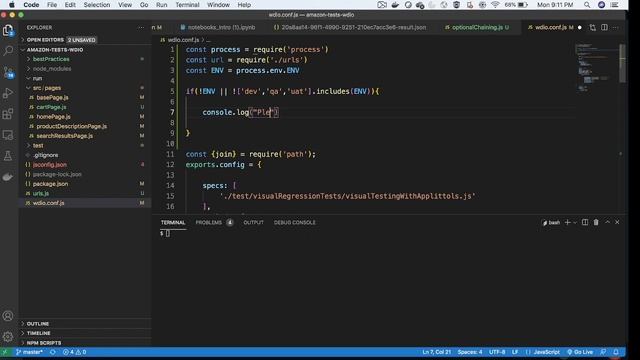Switch to the Output panel tab
Screen dimensions: 640x360
(x=253, y=222)
